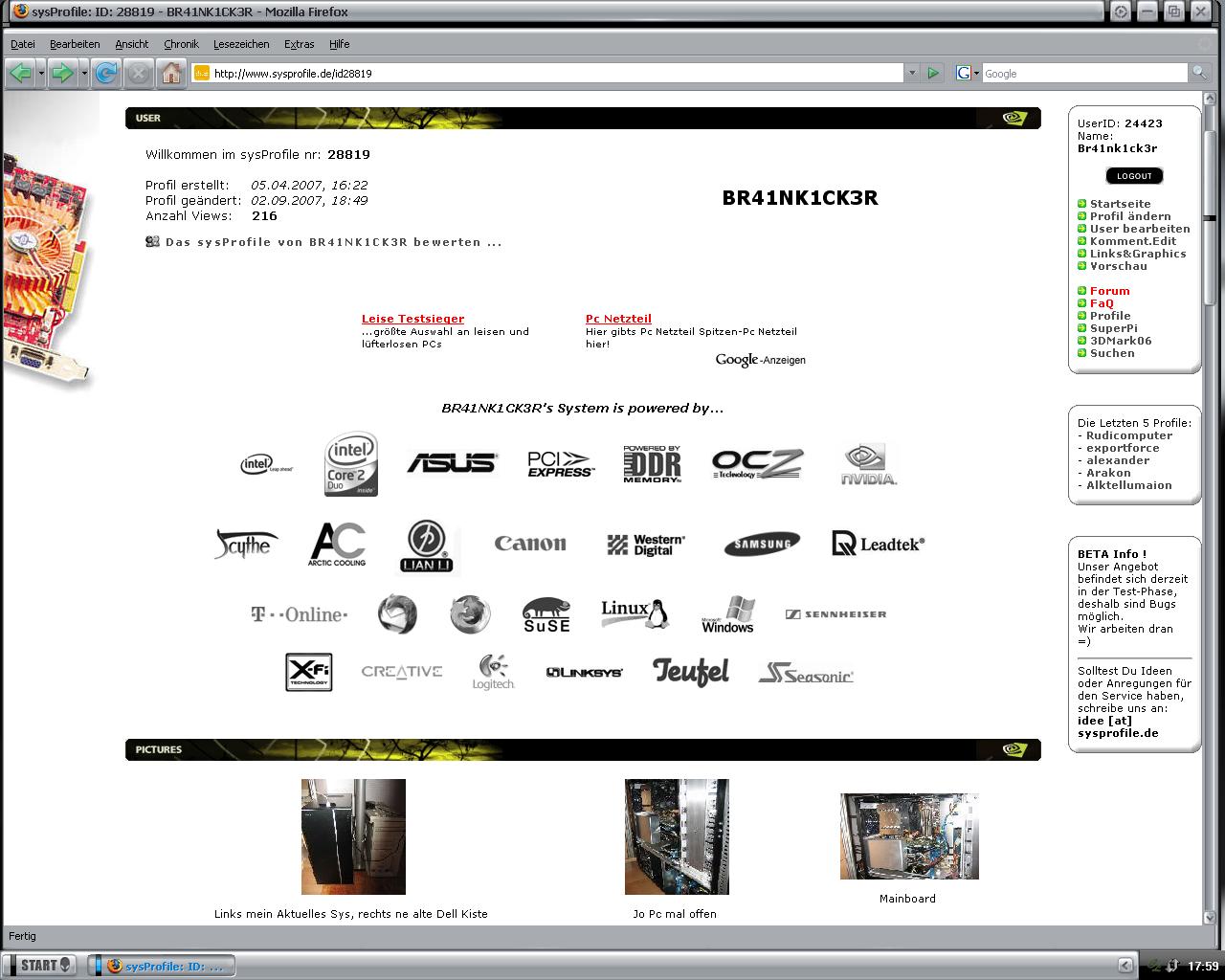
Task: Click the Samsung logo
Action: [762, 545]
